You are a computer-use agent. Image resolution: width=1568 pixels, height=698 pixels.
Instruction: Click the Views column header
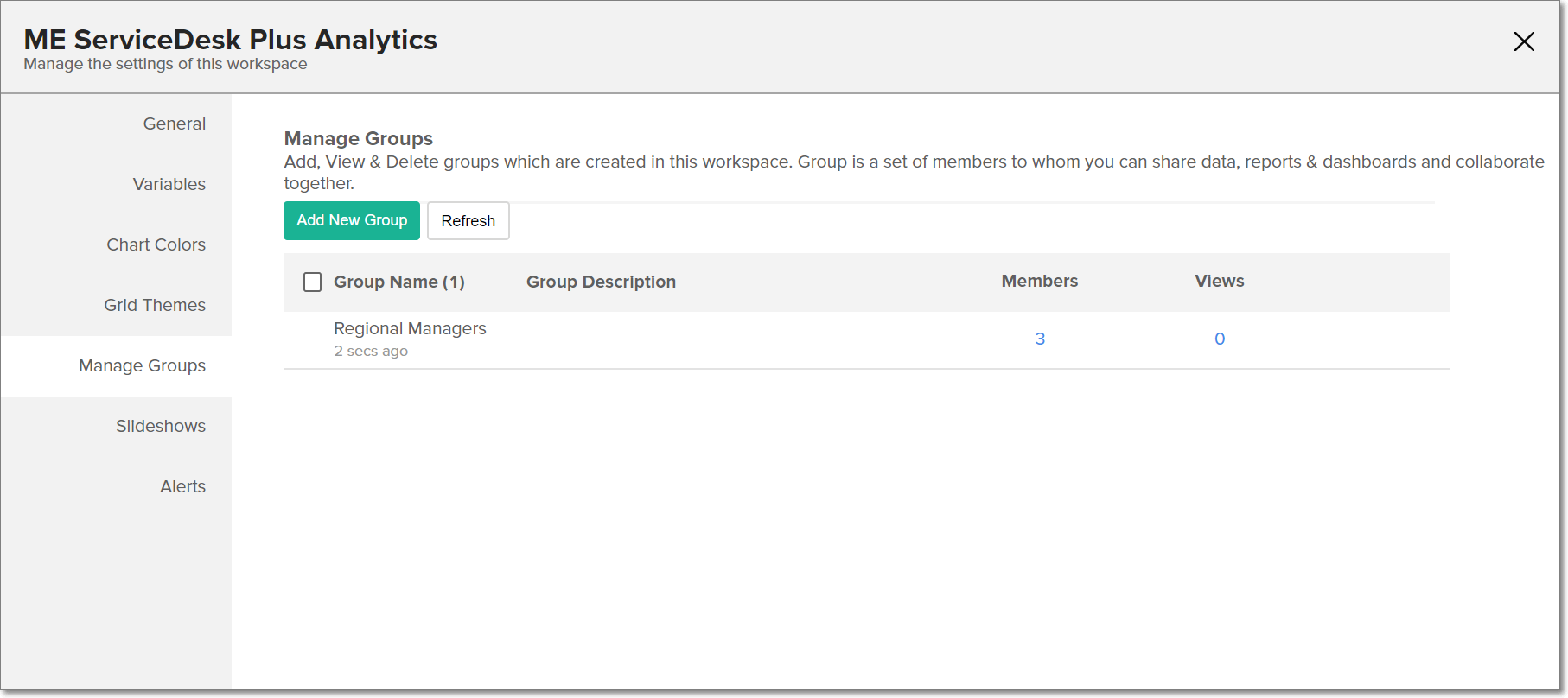pos(1219,281)
